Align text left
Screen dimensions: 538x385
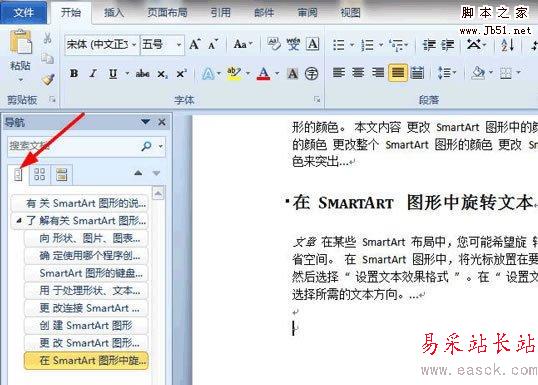(x=339, y=73)
